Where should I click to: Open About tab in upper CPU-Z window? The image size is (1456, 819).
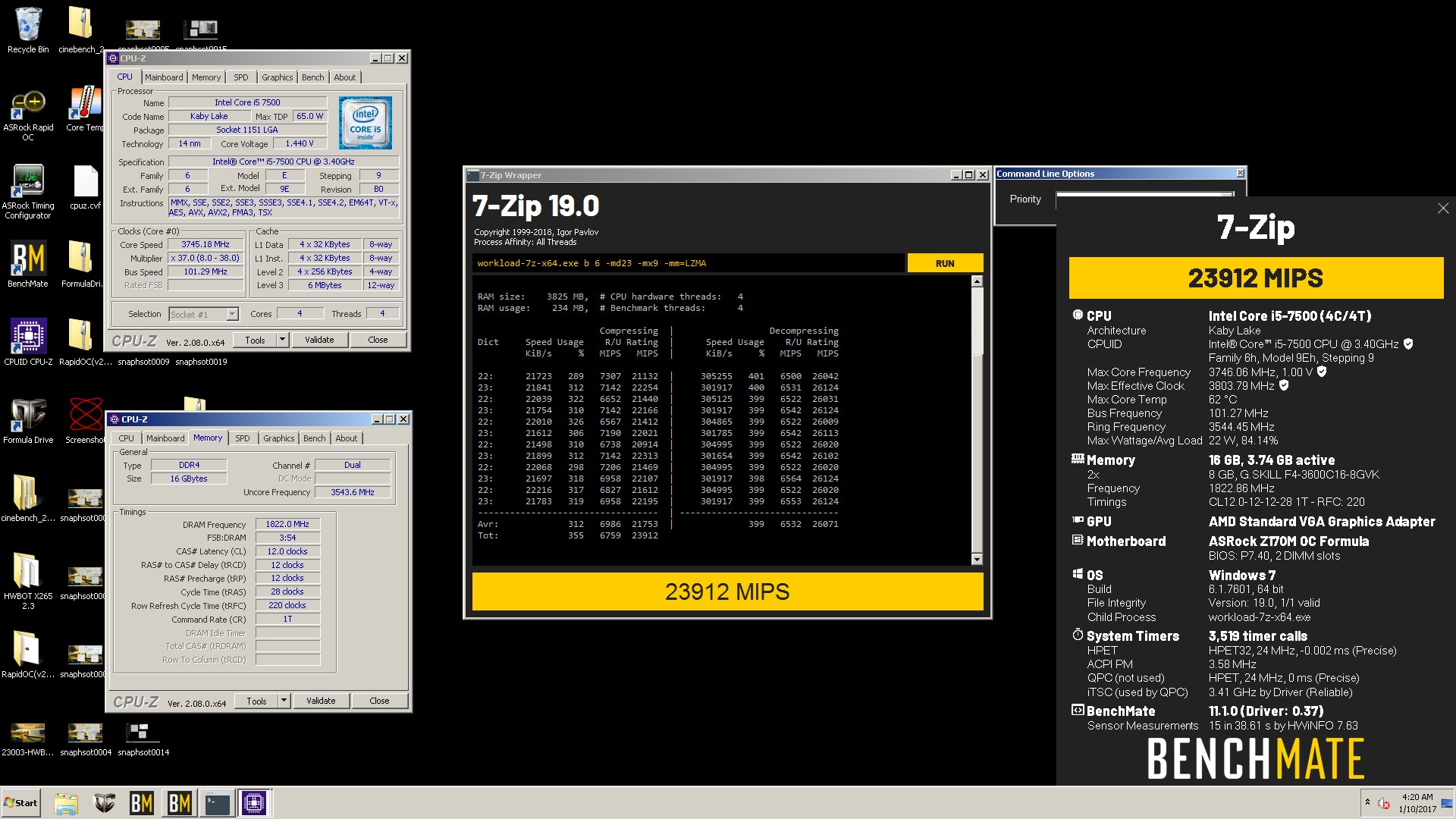tap(345, 77)
